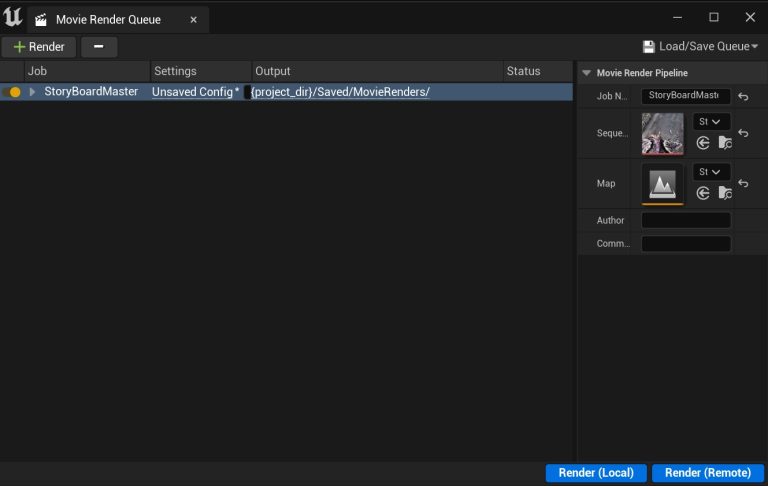Reset Sequence property to default
This screenshot has height=486, width=768.
pyautogui.click(x=743, y=133)
